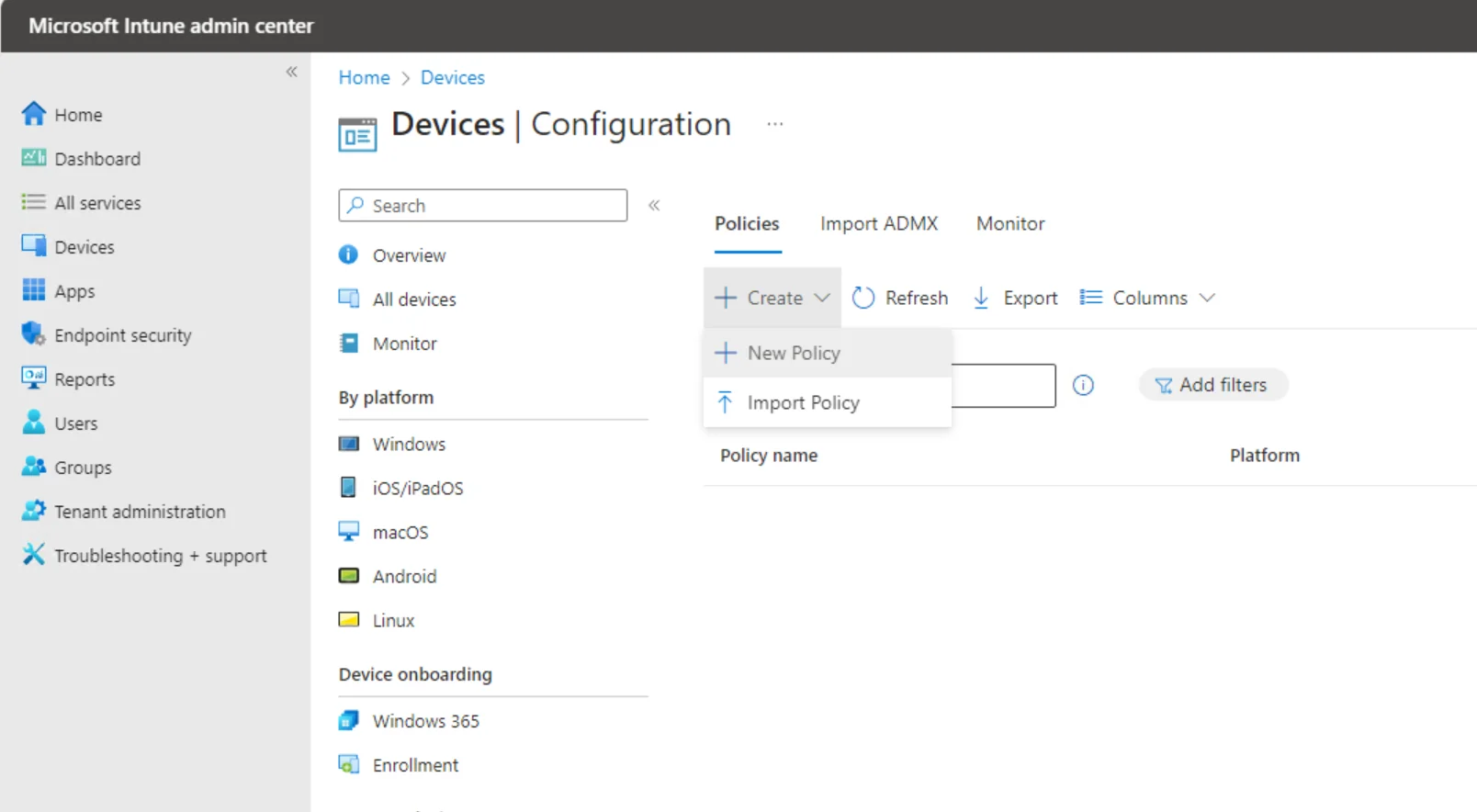
Task: Expand the Columns dropdown
Action: (1148, 298)
